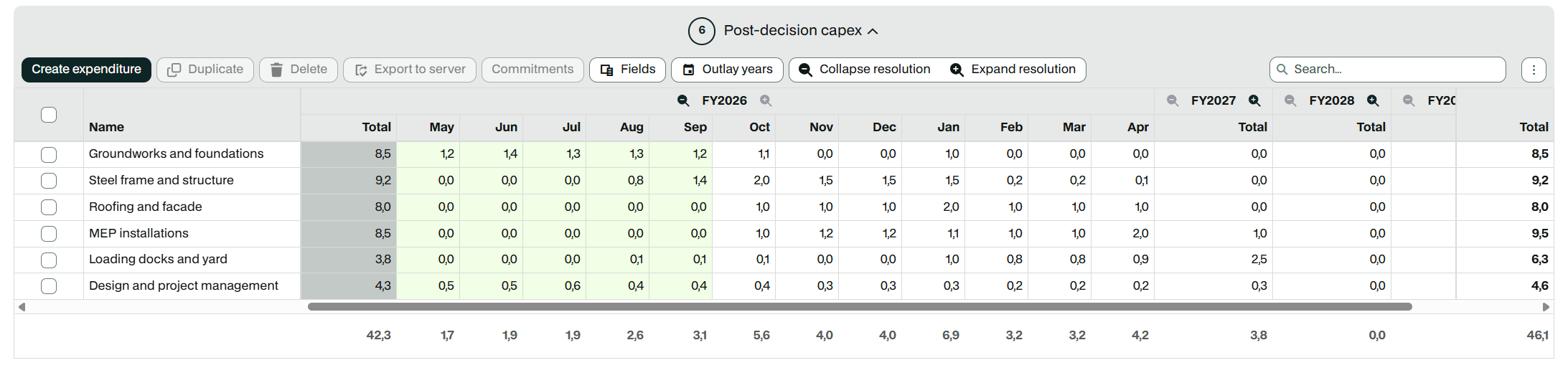Zoom out FY2028 resolution
The width and height of the screenshot is (1568, 373).
[x=1290, y=101]
